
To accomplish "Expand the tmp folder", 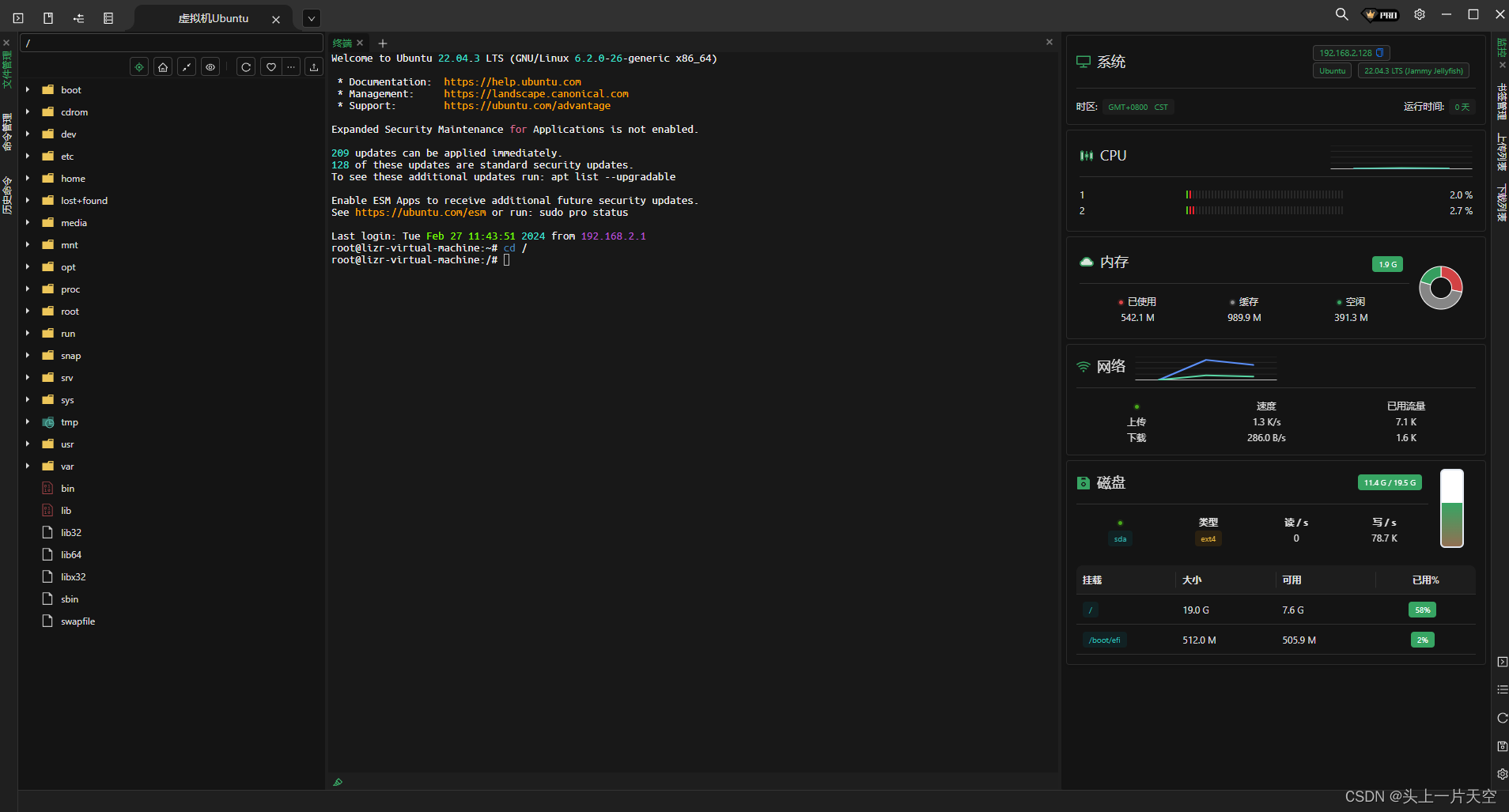I will click(x=28, y=421).
